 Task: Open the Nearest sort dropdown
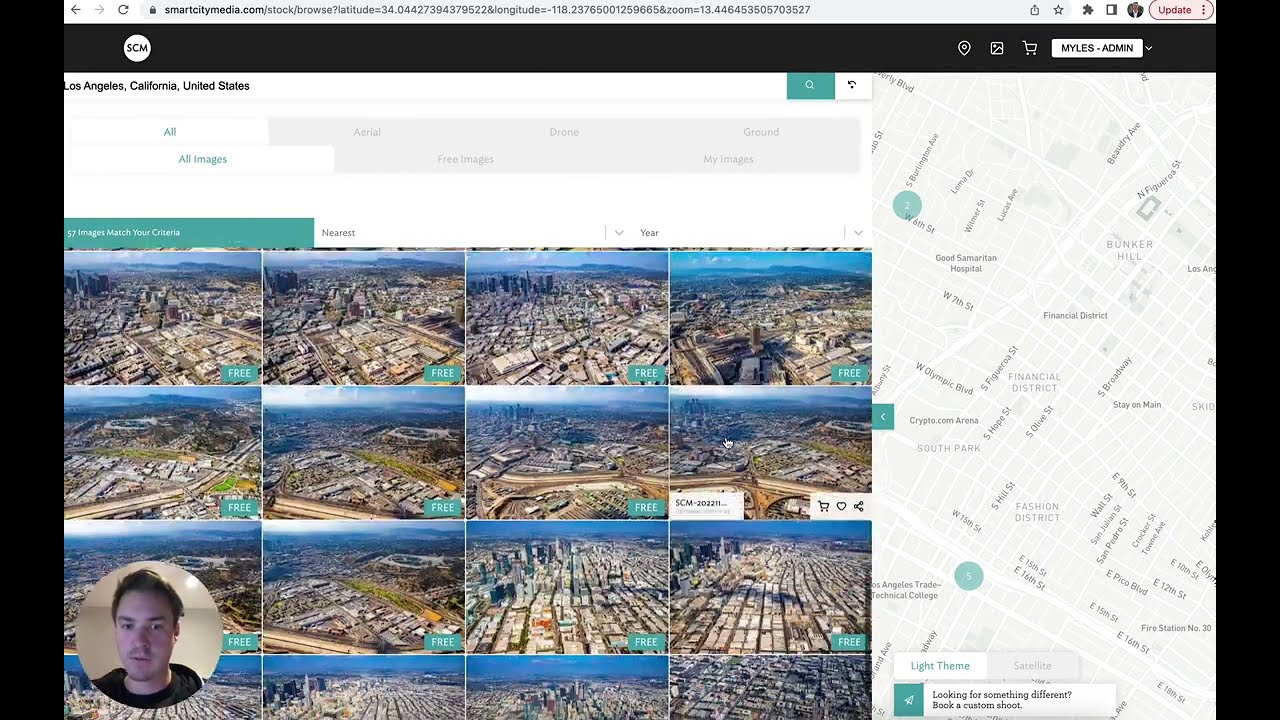(472, 233)
